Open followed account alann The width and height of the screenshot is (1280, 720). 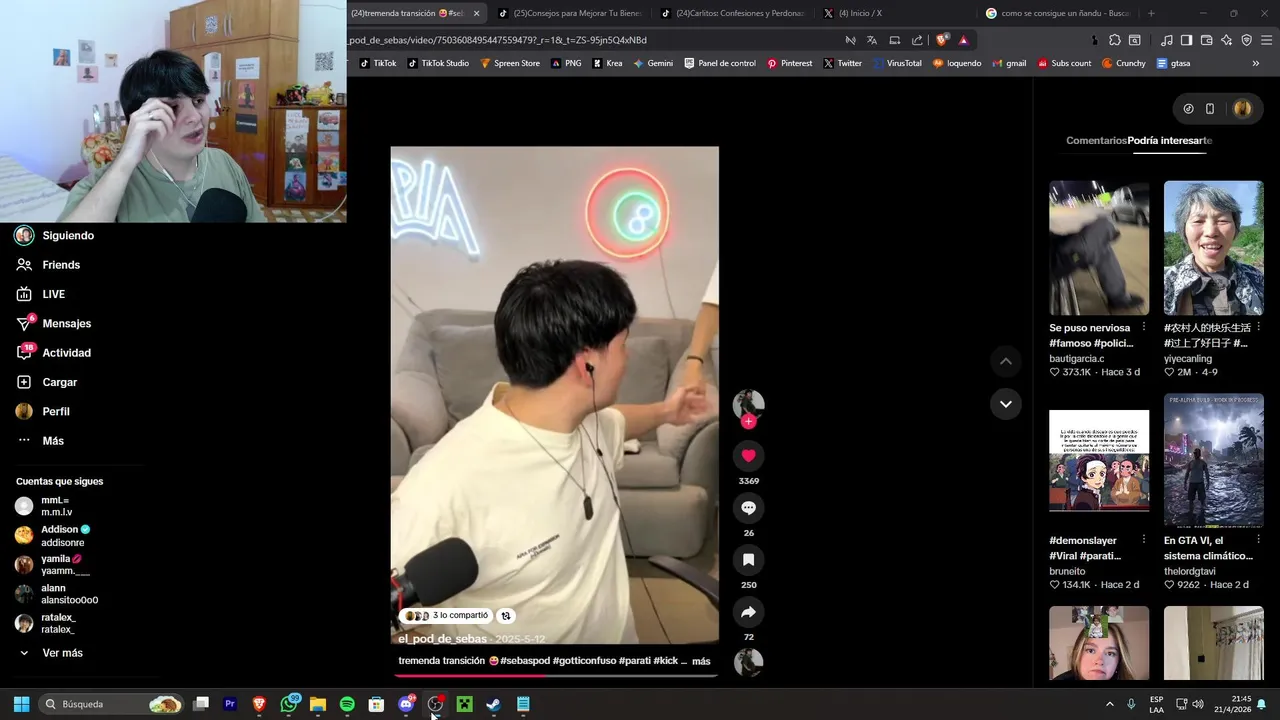58,594
